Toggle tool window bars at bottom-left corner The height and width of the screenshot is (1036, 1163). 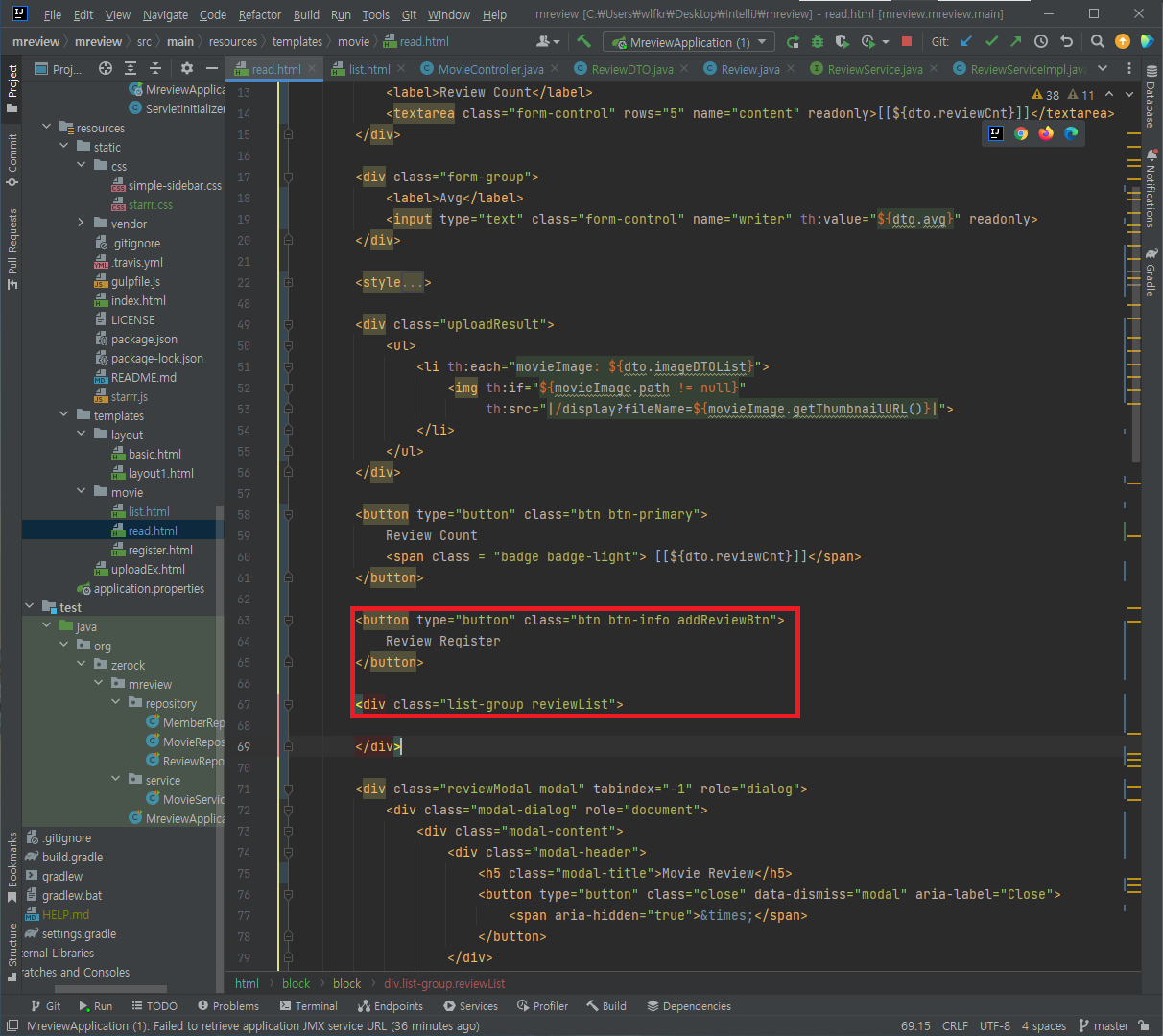tap(12, 1025)
